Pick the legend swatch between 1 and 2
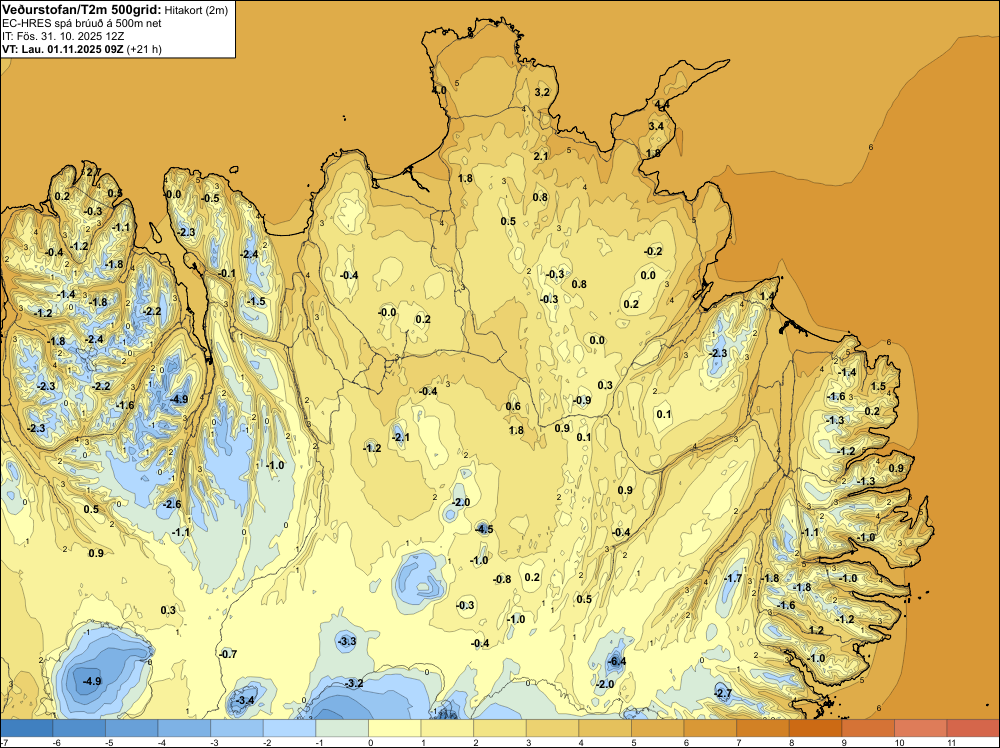1000x748 pixels. pyautogui.click(x=447, y=728)
